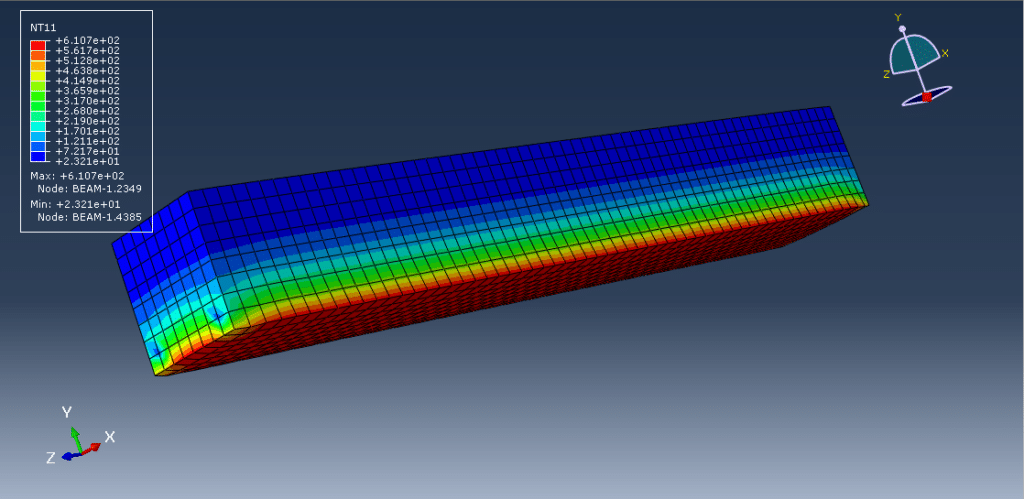Click the Z label on the 3D compass
Image resolution: width=1024 pixels, height=499 pixels.
point(886,73)
